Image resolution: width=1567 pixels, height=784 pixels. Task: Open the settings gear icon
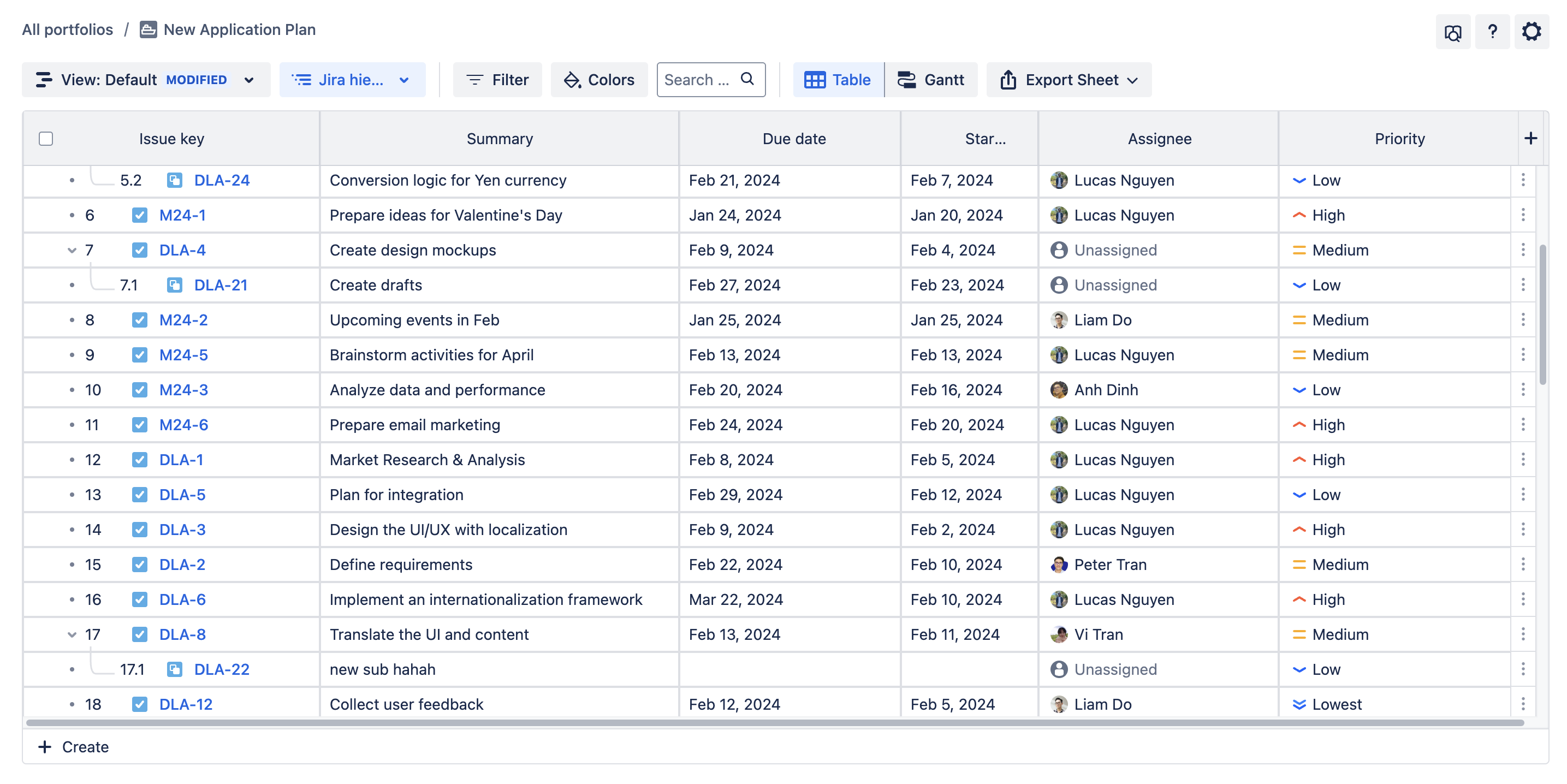1530,32
